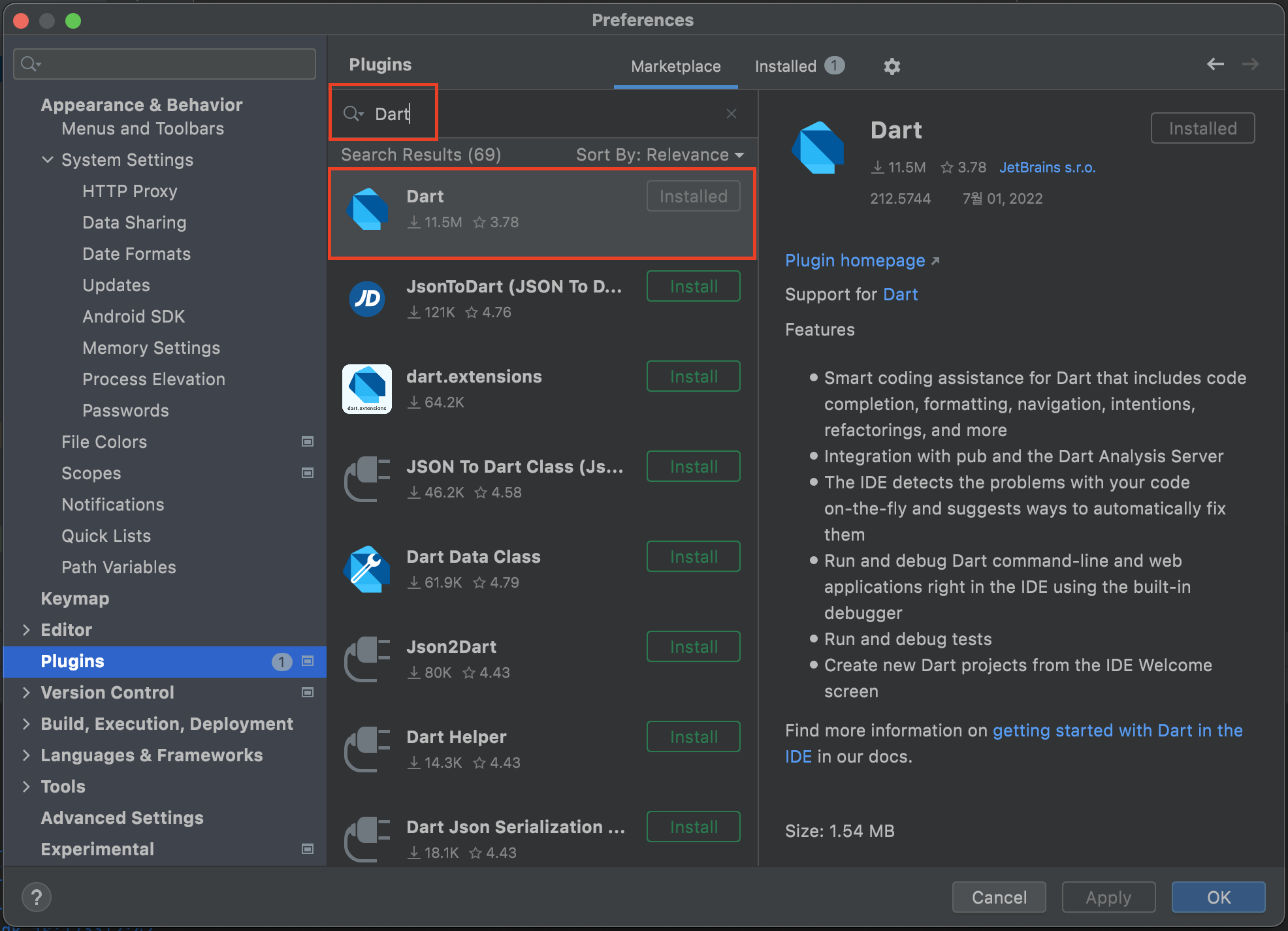Screen dimensions: 1288x931
Task: Expand the Editor settings section
Action: [26, 630]
